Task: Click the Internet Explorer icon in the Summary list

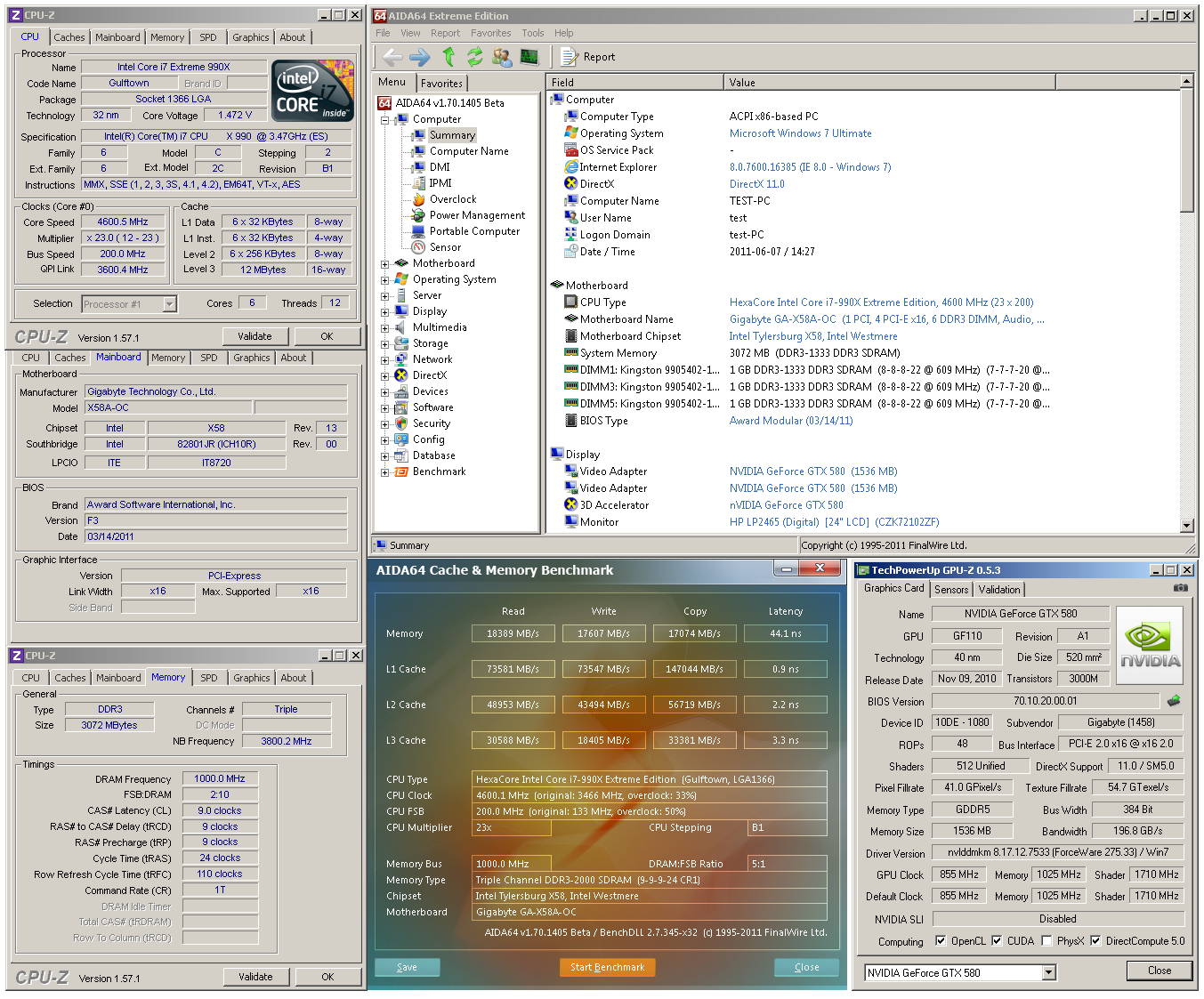Action: [x=571, y=167]
